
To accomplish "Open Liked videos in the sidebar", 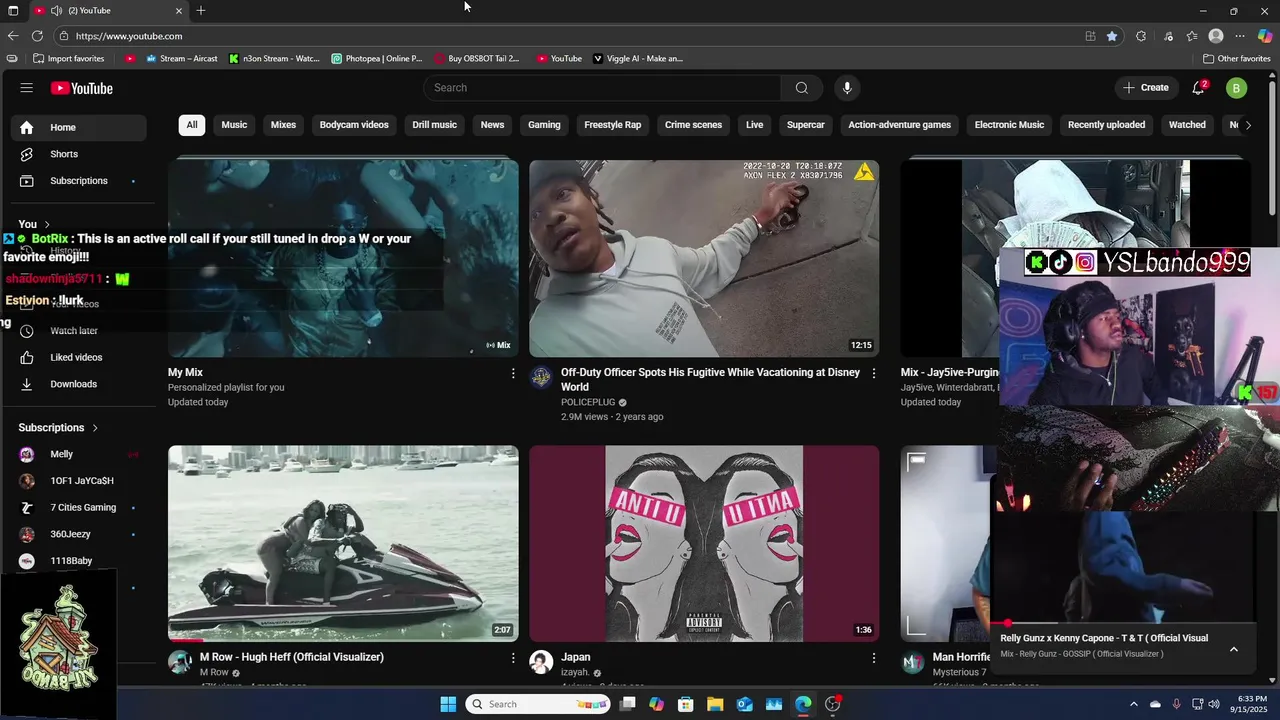I will click(x=78, y=357).
